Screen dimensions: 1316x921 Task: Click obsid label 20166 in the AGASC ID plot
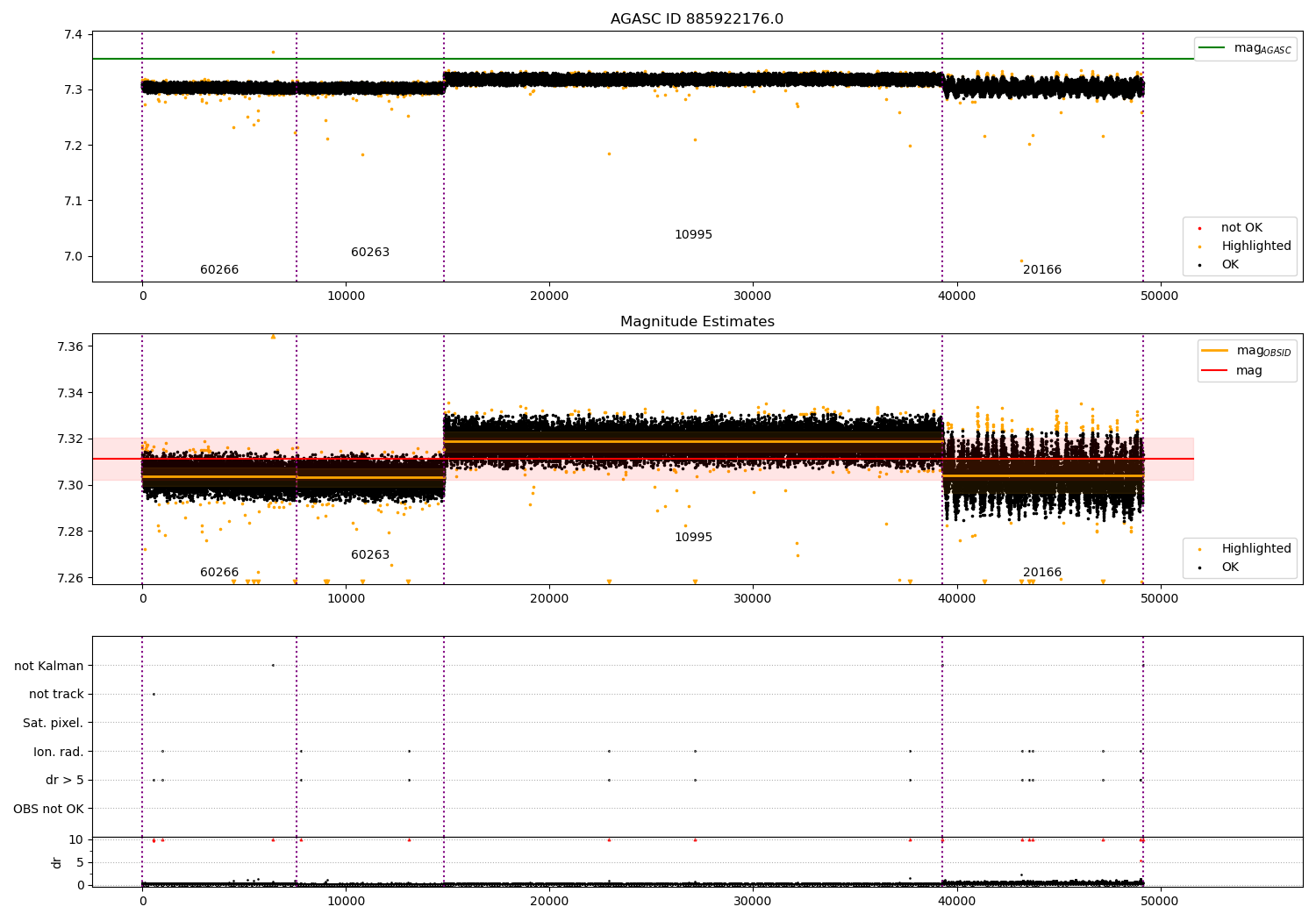(x=1042, y=270)
